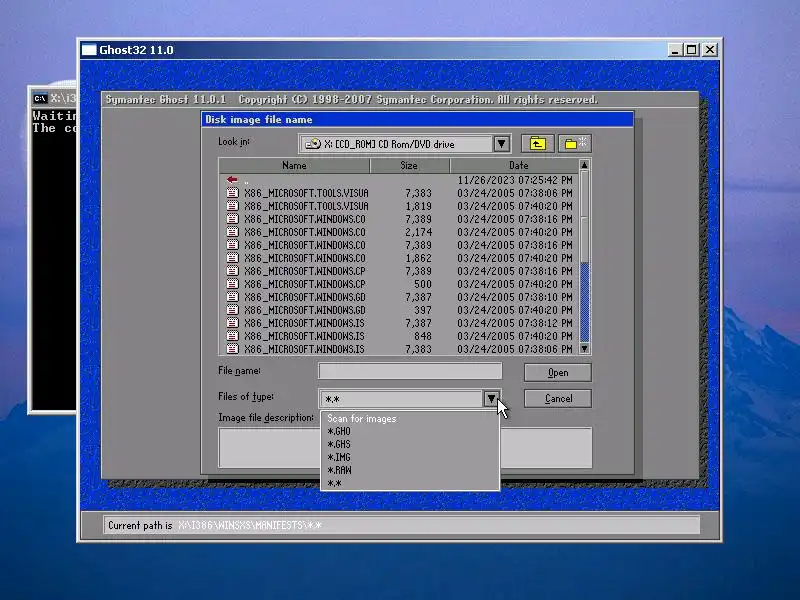The image size is (800, 600).
Task: Select *.* in the dropdown list
Action: click(335, 483)
